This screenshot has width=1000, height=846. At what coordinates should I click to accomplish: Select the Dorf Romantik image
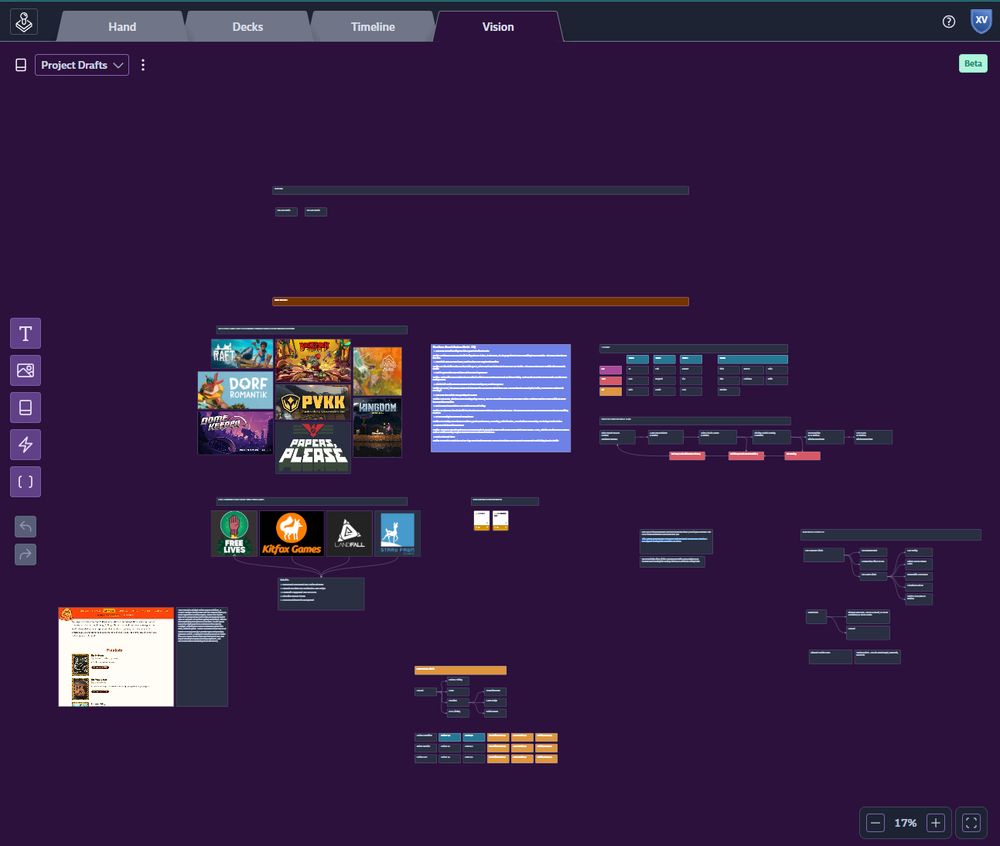coord(235,391)
